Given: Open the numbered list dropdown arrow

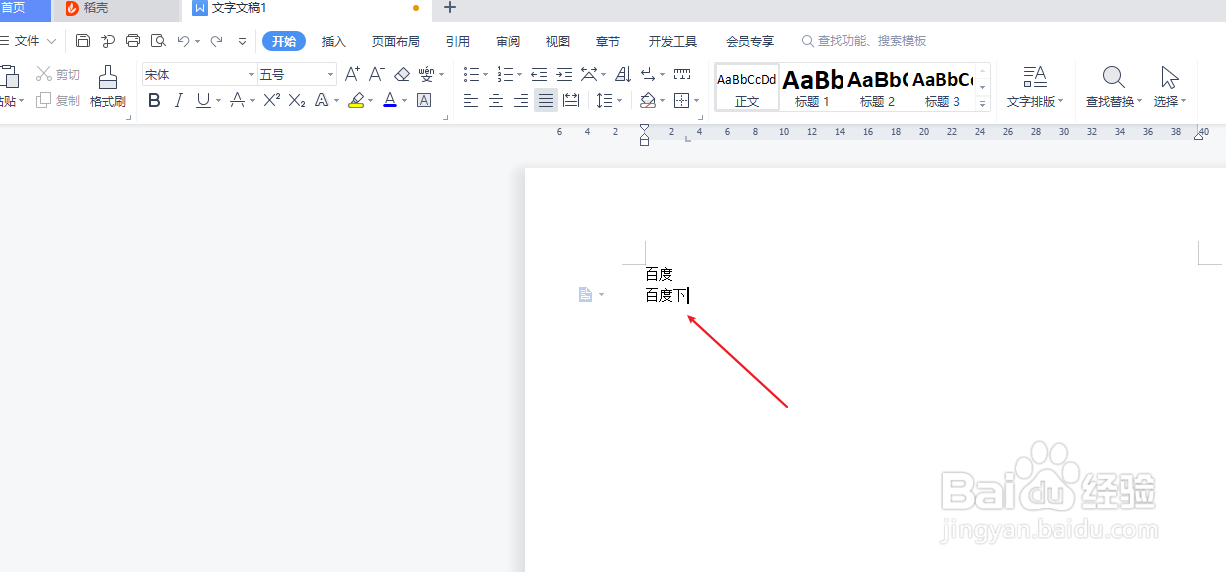Looking at the screenshot, I should pyautogui.click(x=520, y=75).
